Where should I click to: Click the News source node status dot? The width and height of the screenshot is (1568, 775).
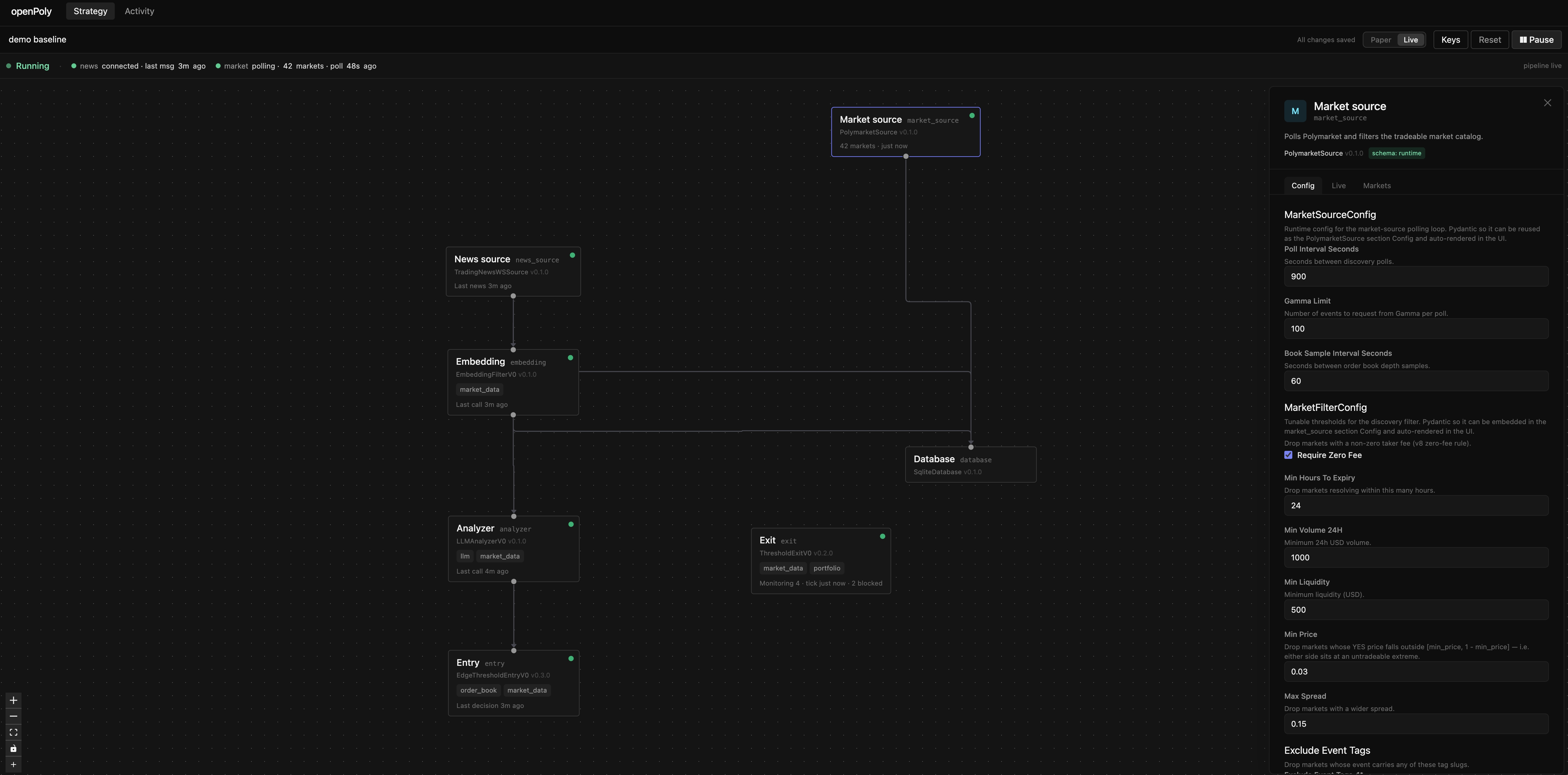click(572, 256)
